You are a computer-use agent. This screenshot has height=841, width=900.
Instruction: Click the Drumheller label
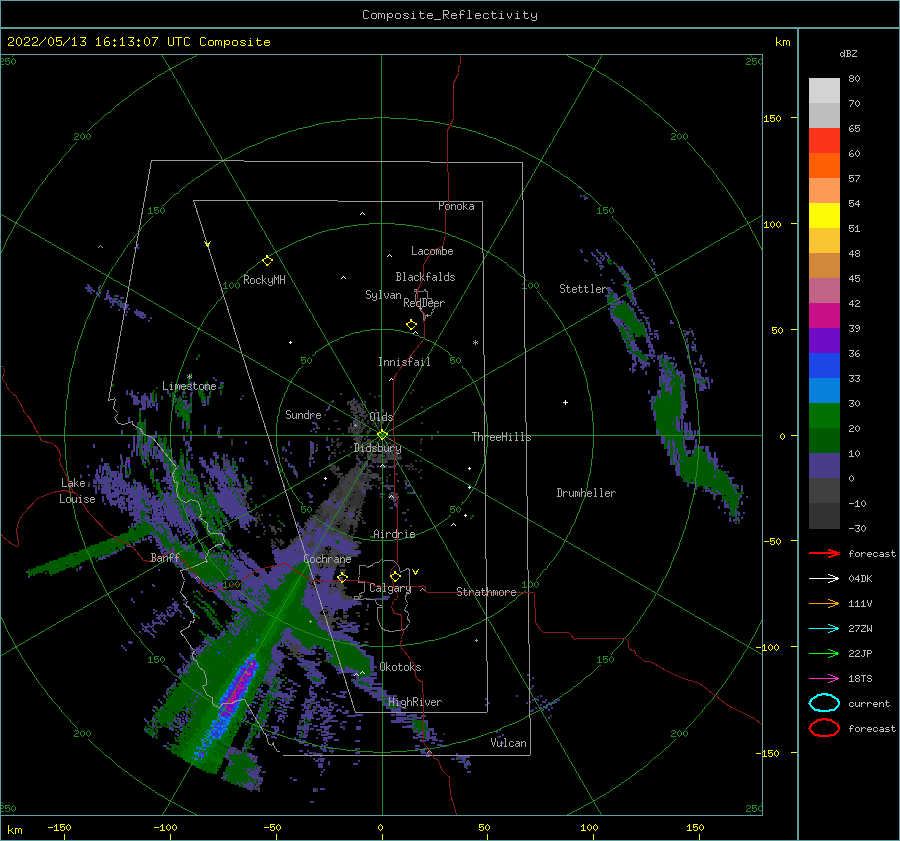pyautogui.click(x=586, y=493)
